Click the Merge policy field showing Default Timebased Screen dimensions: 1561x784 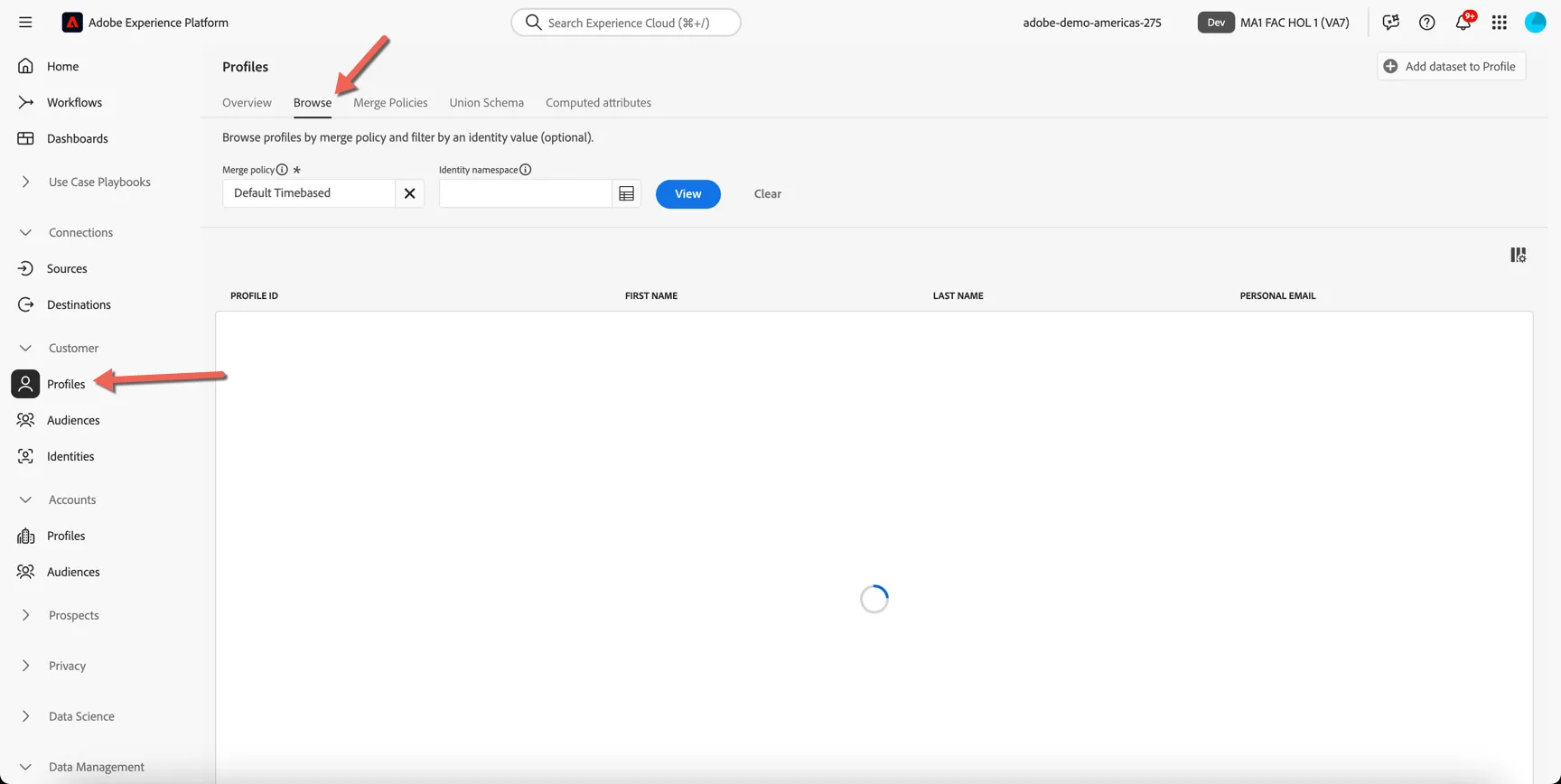tap(309, 193)
